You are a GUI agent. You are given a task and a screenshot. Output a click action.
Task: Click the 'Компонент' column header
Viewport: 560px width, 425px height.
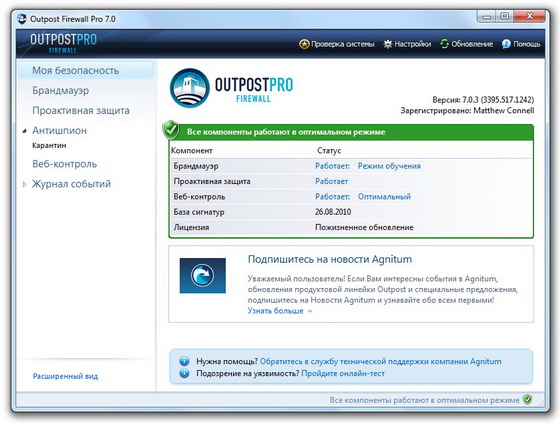191,150
